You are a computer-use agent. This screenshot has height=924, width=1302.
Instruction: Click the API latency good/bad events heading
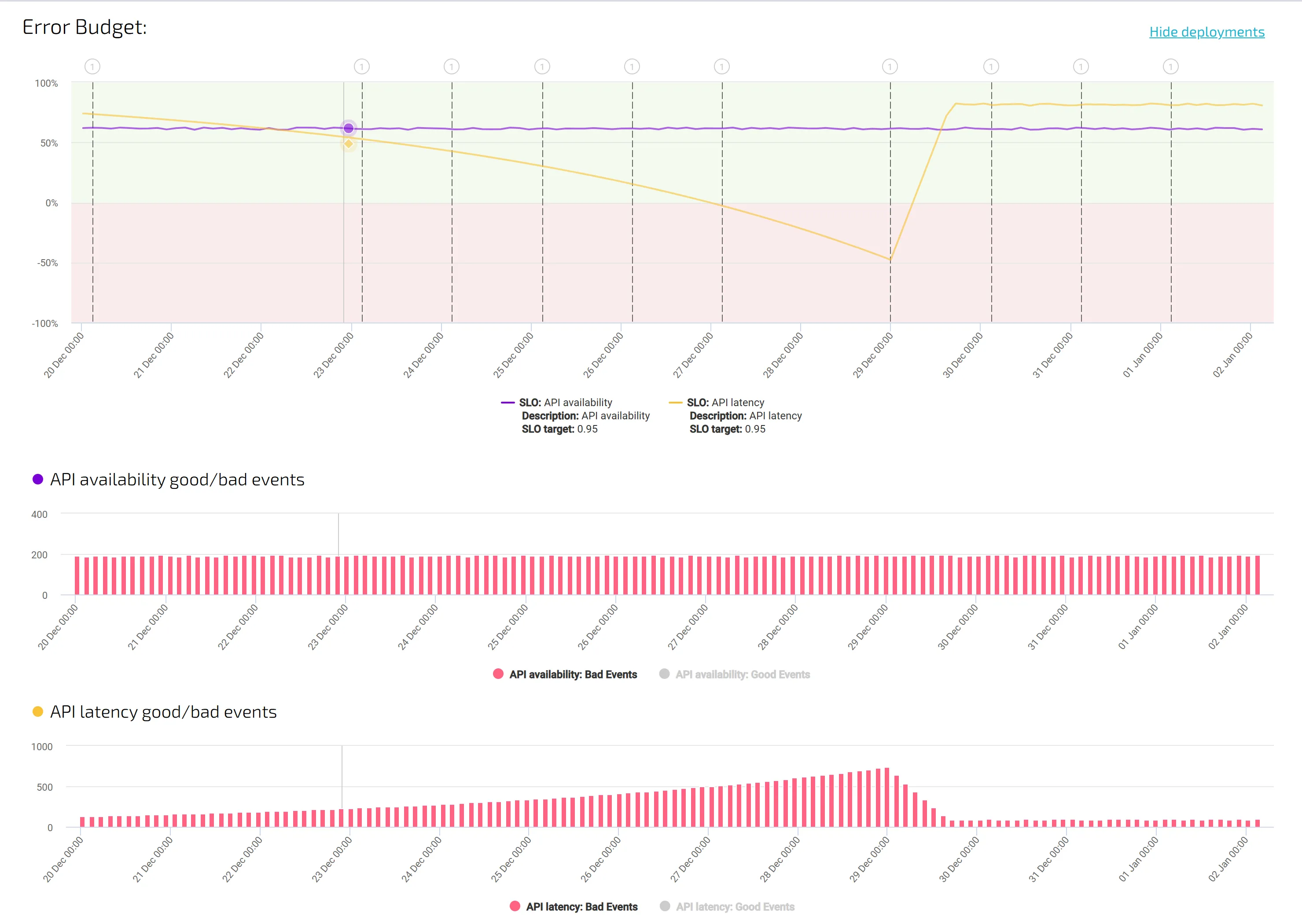click(x=163, y=712)
